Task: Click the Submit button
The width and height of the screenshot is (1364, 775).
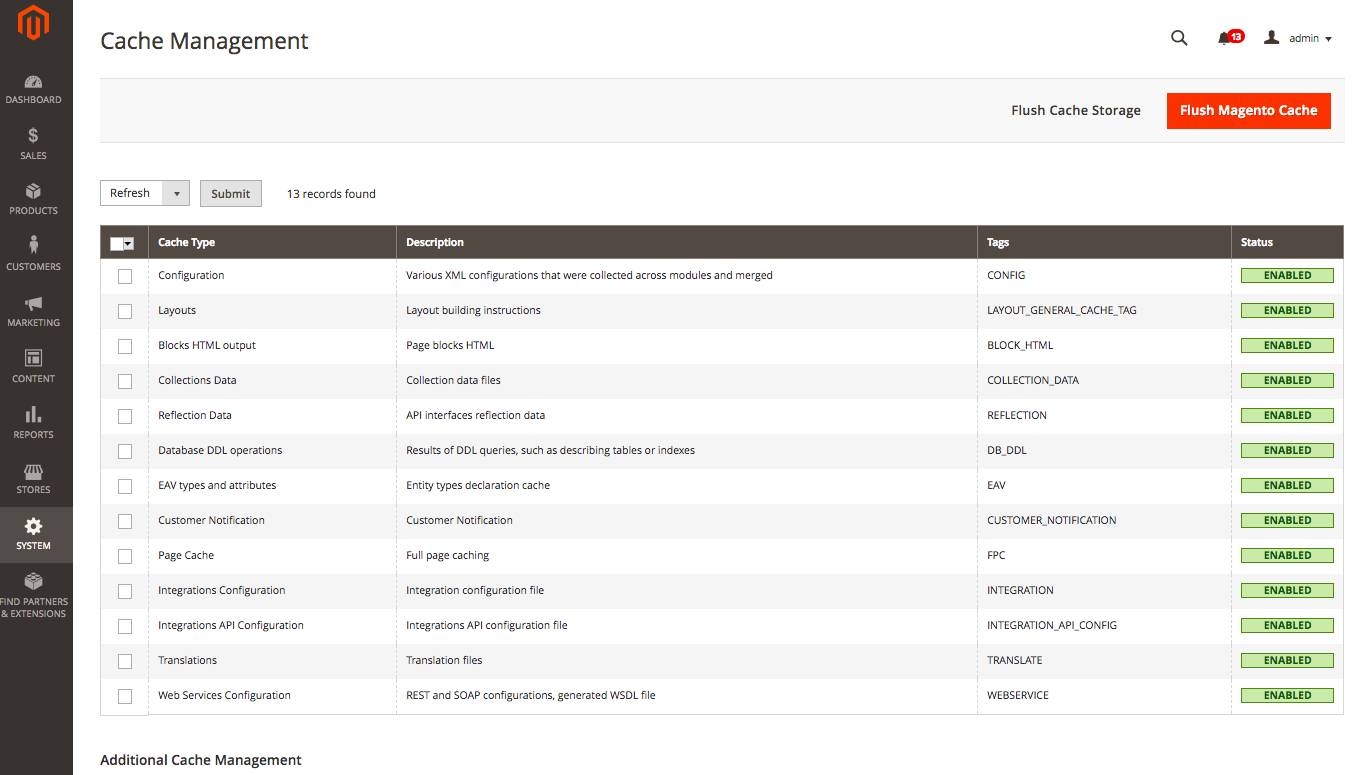Action: (231, 193)
